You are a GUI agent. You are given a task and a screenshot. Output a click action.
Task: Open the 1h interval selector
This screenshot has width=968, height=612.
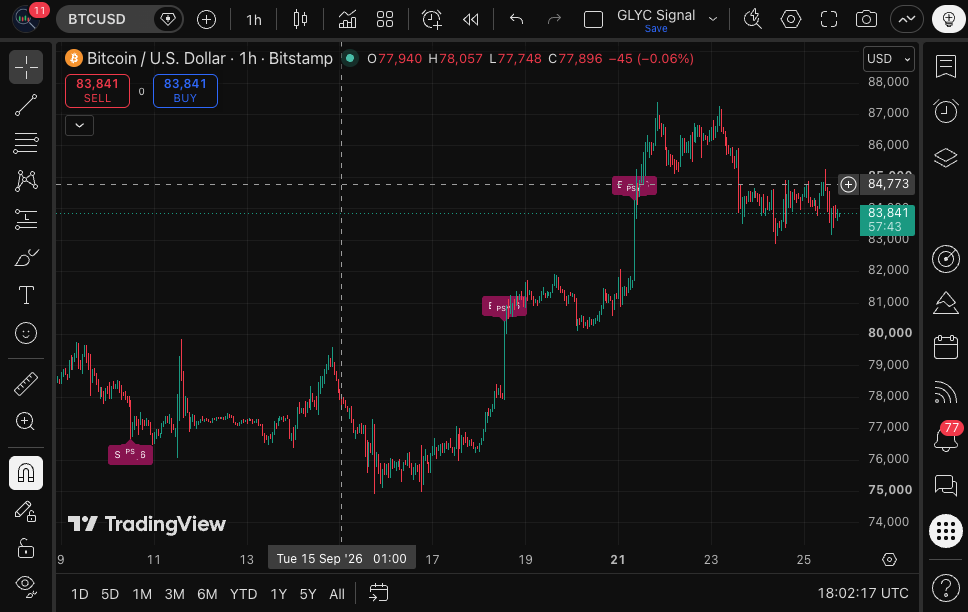coord(254,20)
